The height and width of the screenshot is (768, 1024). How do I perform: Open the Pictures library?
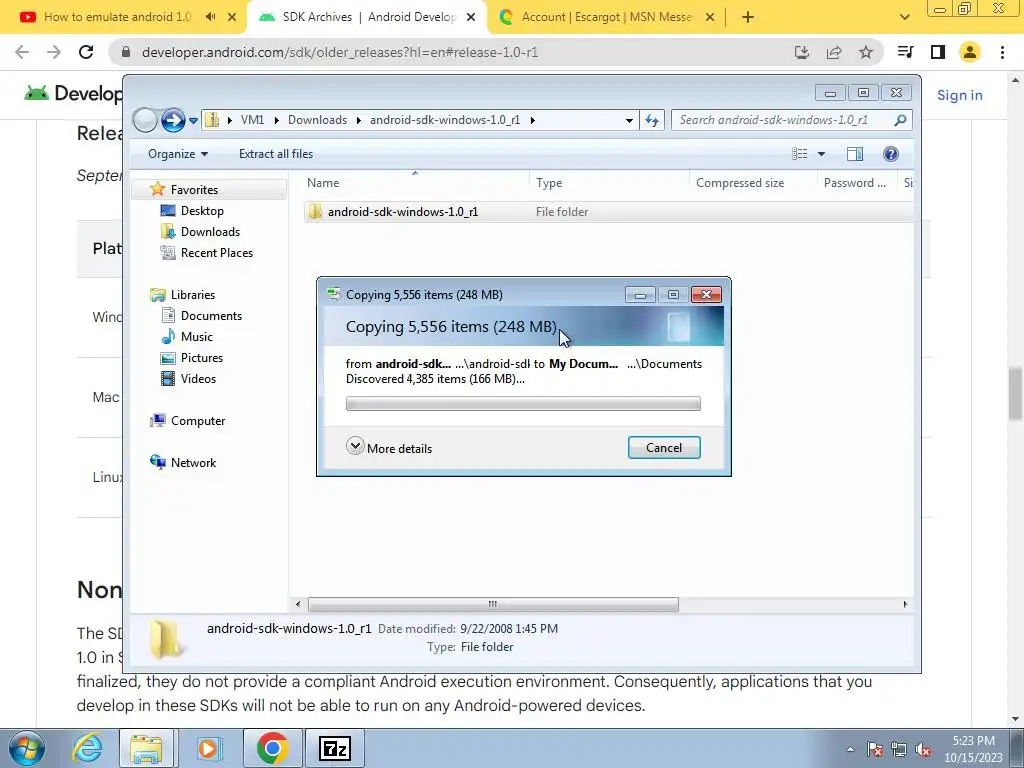[x=201, y=357]
